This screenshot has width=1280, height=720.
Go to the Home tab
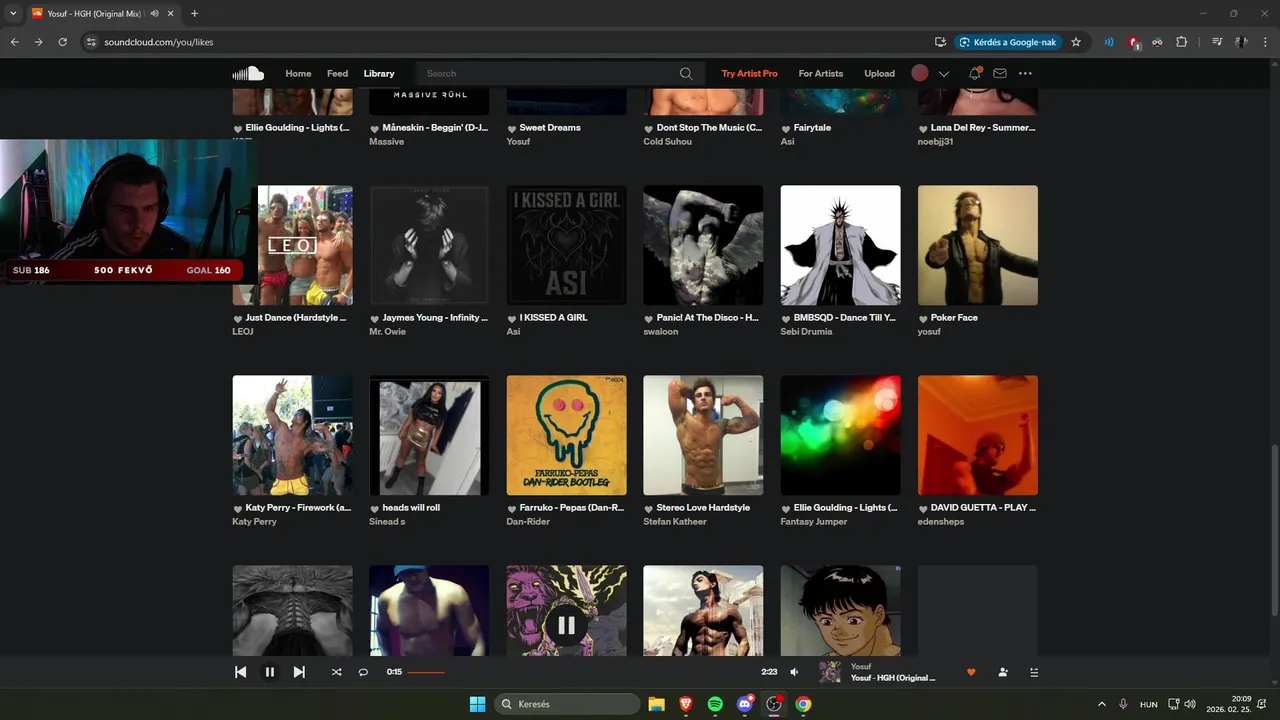coord(298,73)
